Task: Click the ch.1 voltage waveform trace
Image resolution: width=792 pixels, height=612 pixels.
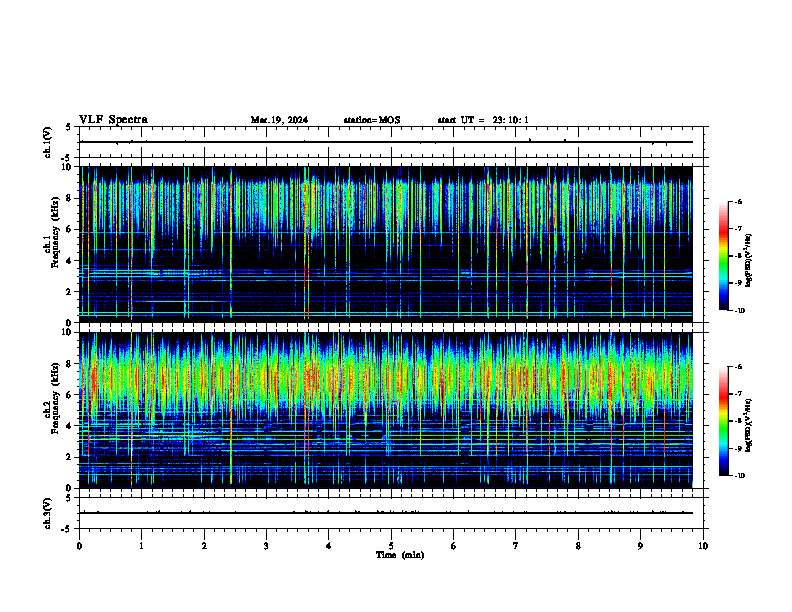Action: [x=386, y=142]
